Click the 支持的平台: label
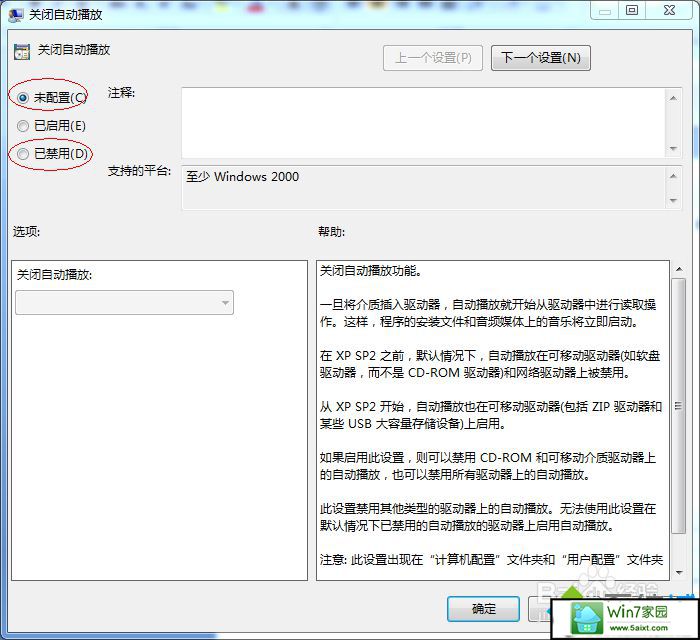Image resolution: width=700 pixels, height=640 pixels. [139, 170]
